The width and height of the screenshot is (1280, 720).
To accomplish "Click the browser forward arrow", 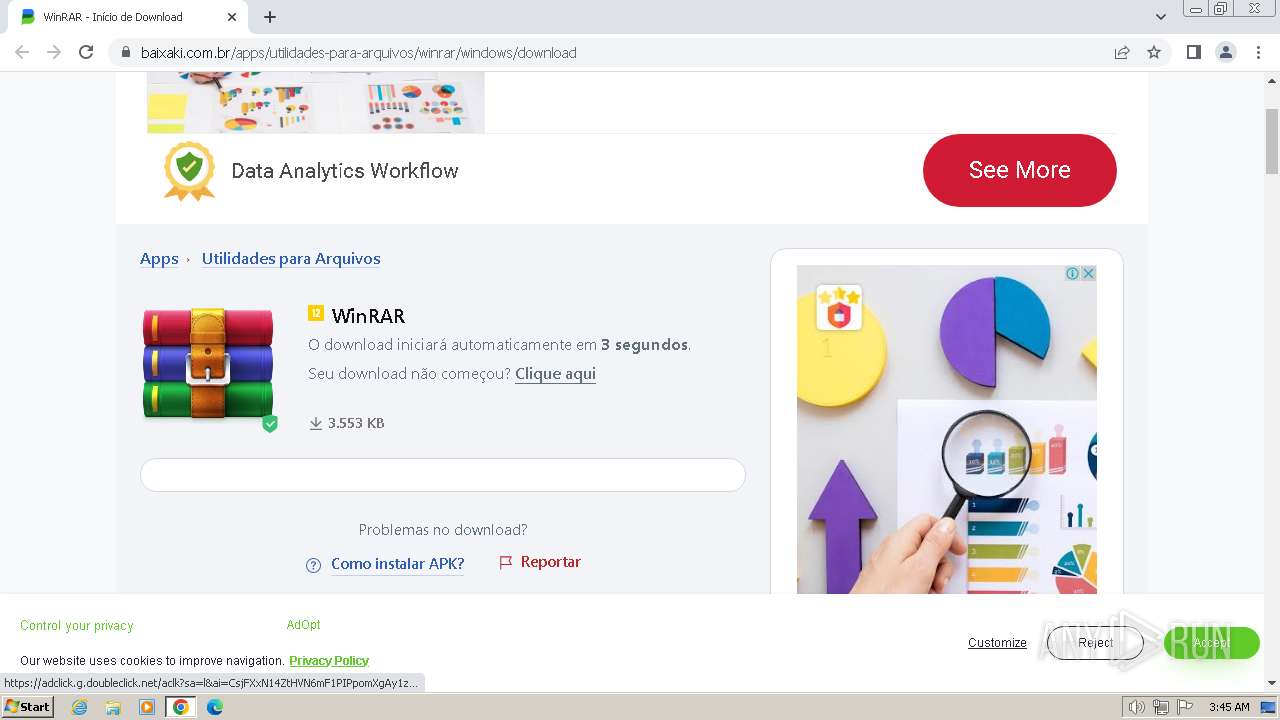I will tap(54, 52).
